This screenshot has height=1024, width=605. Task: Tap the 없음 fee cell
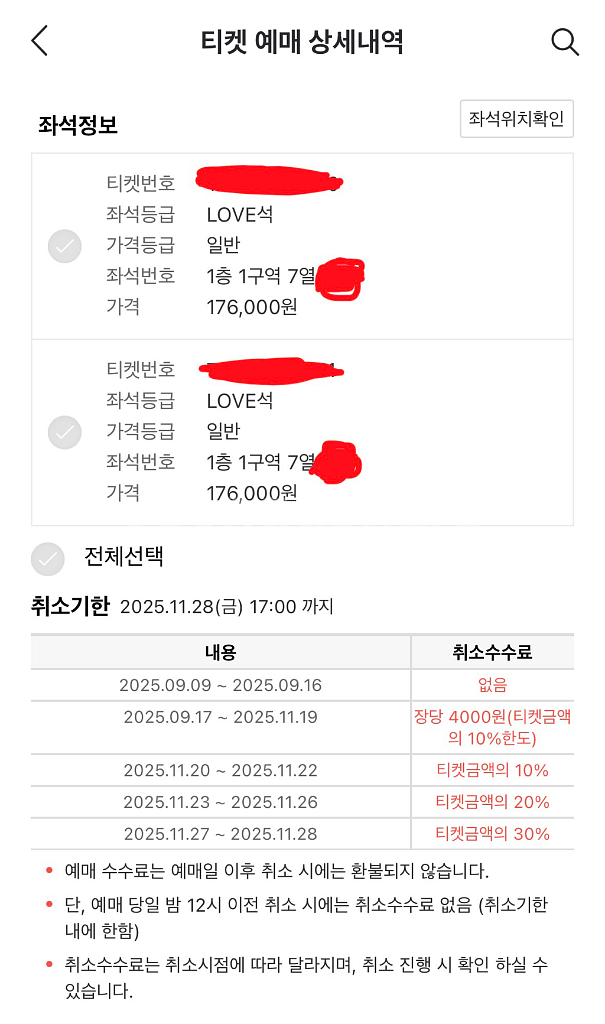[492, 685]
